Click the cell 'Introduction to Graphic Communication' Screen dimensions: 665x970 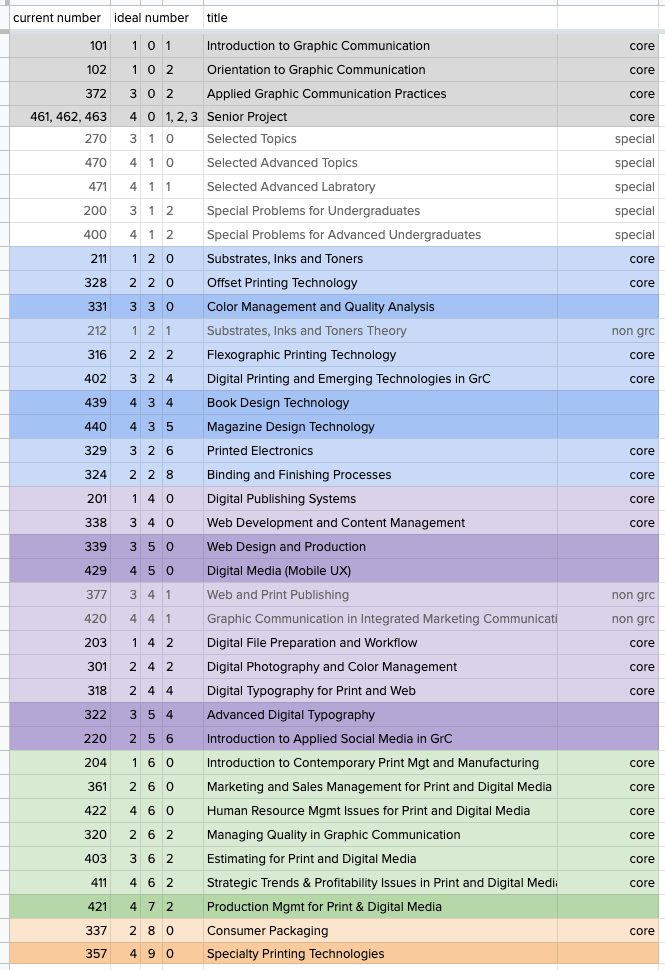pos(380,46)
